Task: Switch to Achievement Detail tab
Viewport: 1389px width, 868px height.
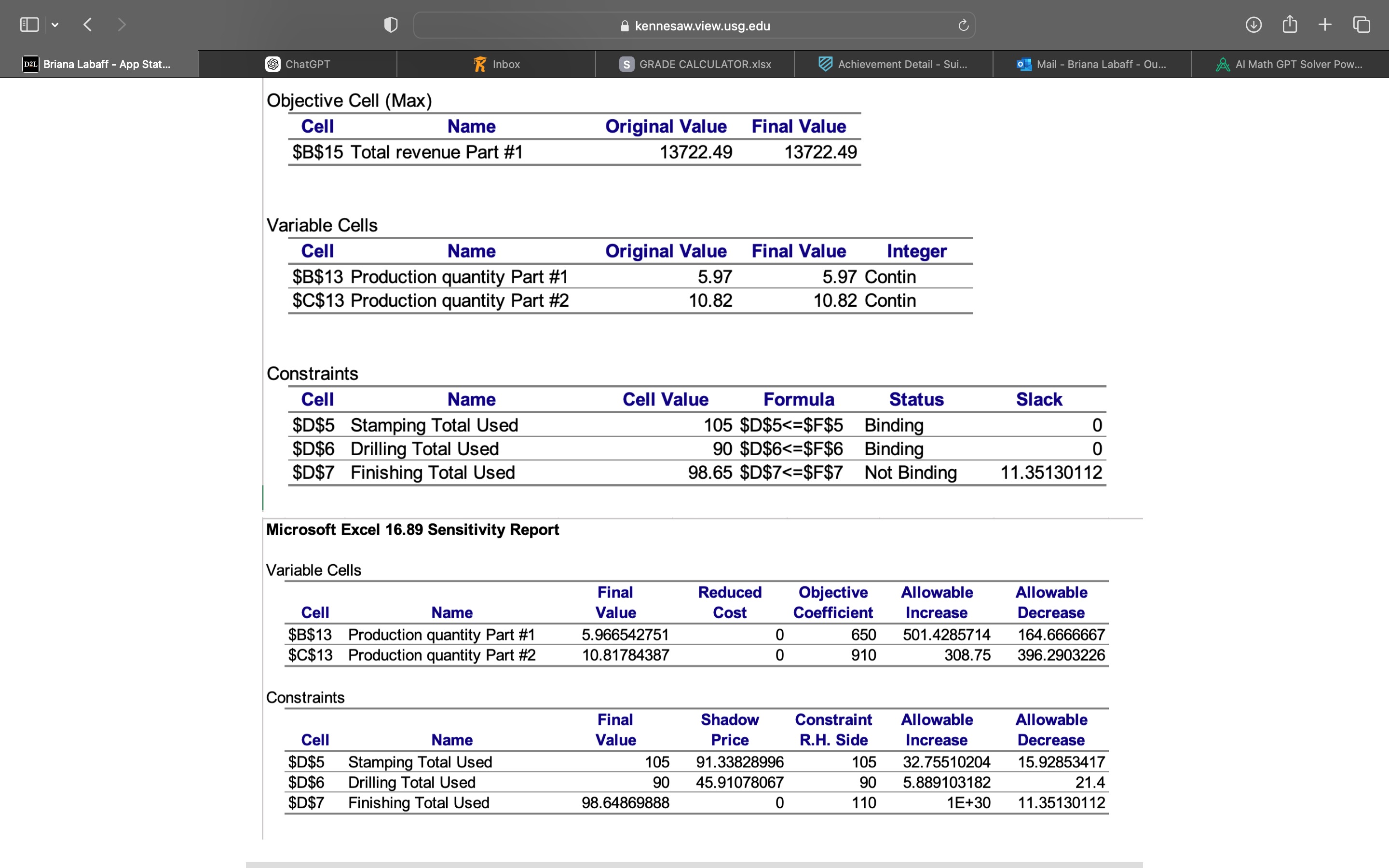Action: tap(893, 64)
